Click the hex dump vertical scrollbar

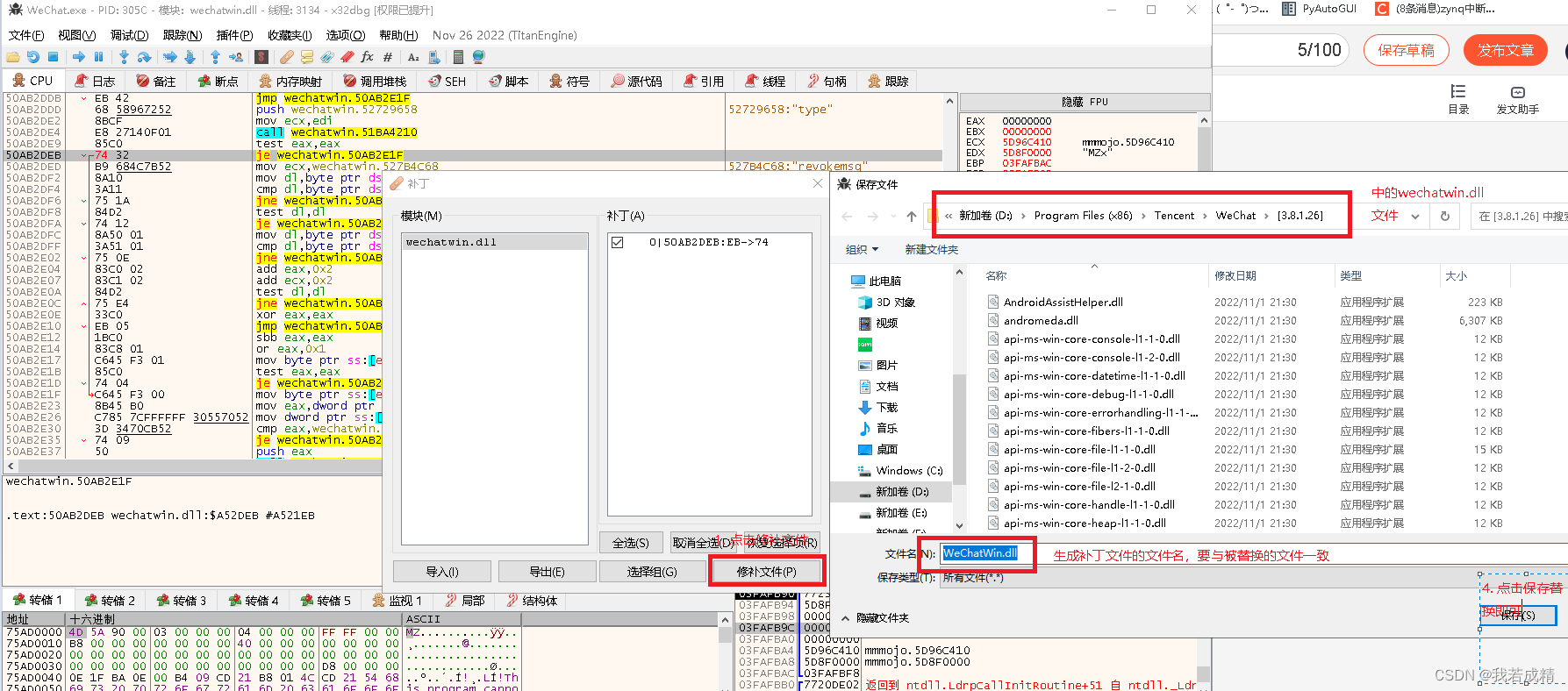(x=725, y=652)
